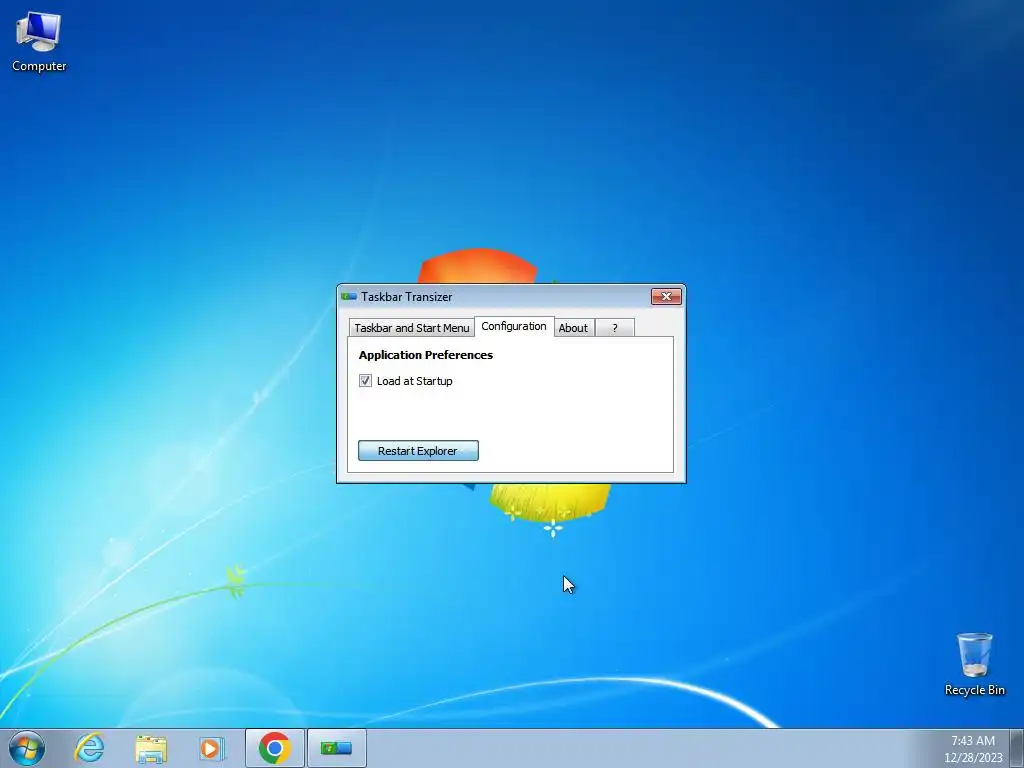Screen dimensions: 1024x768
Task: Switch to Taskbar and Start Menu tab
Action: tap(412, 328)
